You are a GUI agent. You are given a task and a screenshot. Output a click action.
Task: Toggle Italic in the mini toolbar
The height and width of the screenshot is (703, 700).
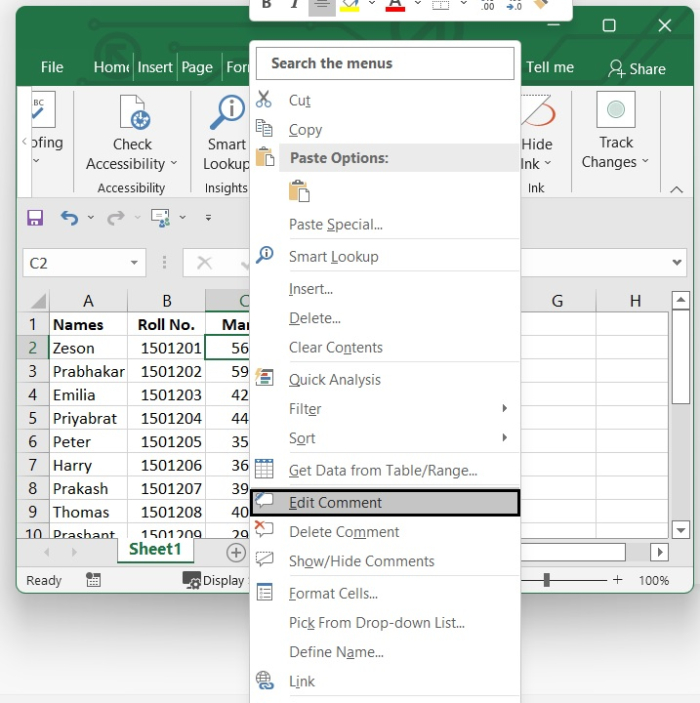(x=295, y=4)
